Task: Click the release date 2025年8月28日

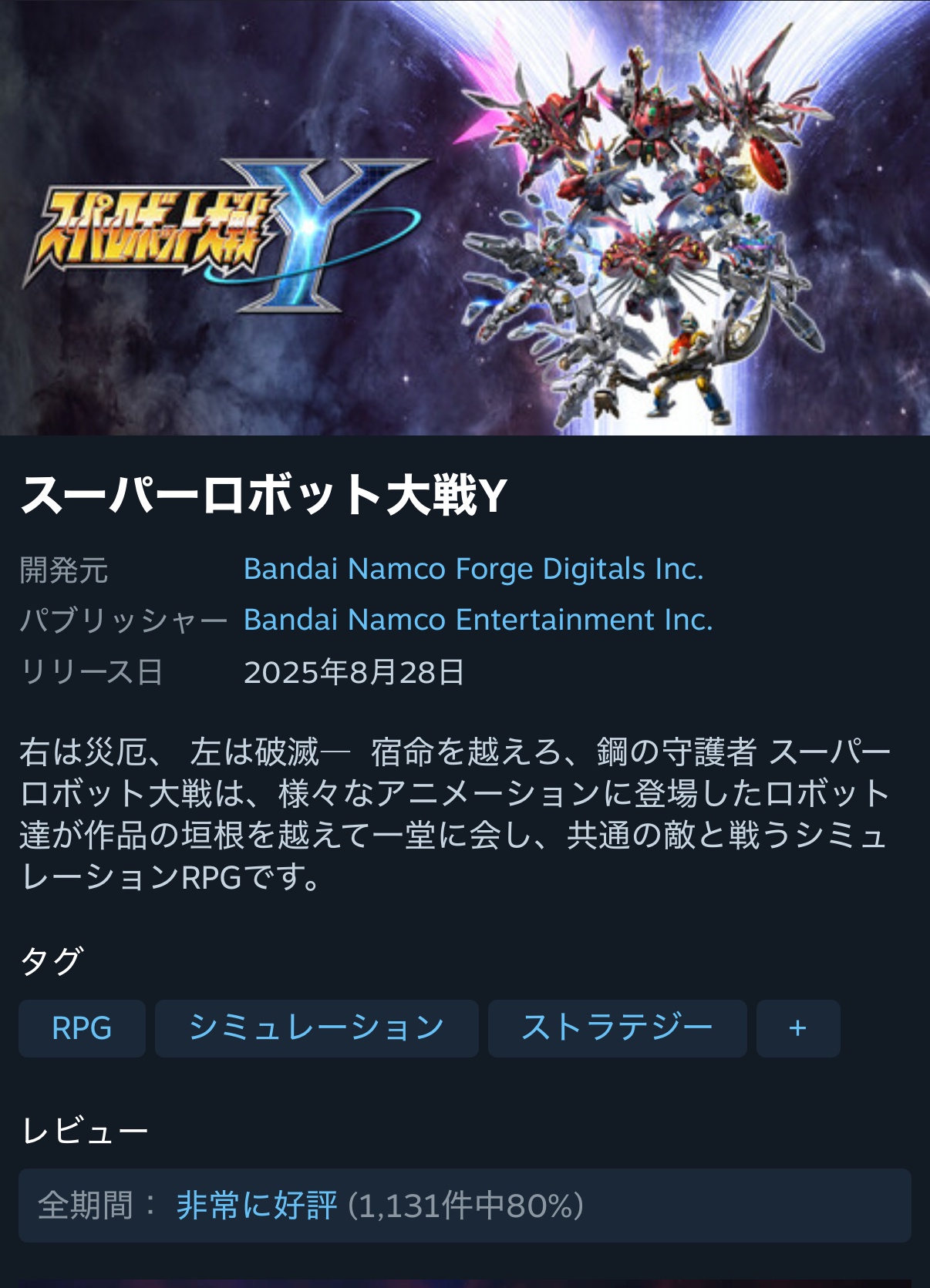Action: [354, 672]
